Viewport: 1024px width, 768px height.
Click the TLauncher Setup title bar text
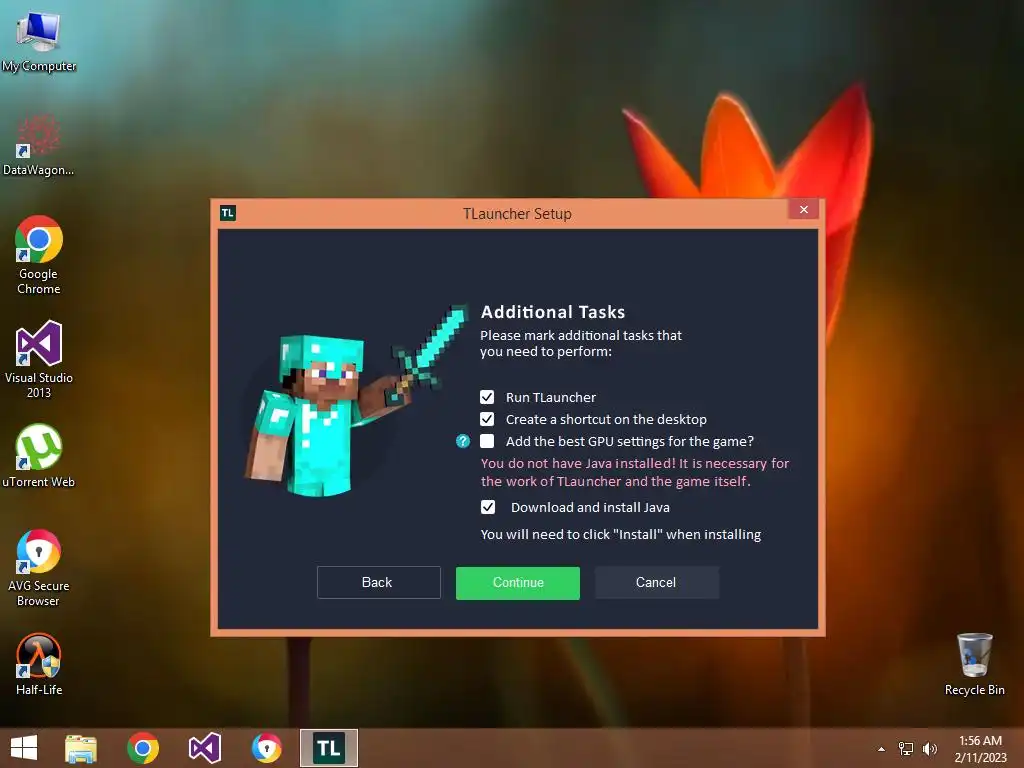[517, 214]
